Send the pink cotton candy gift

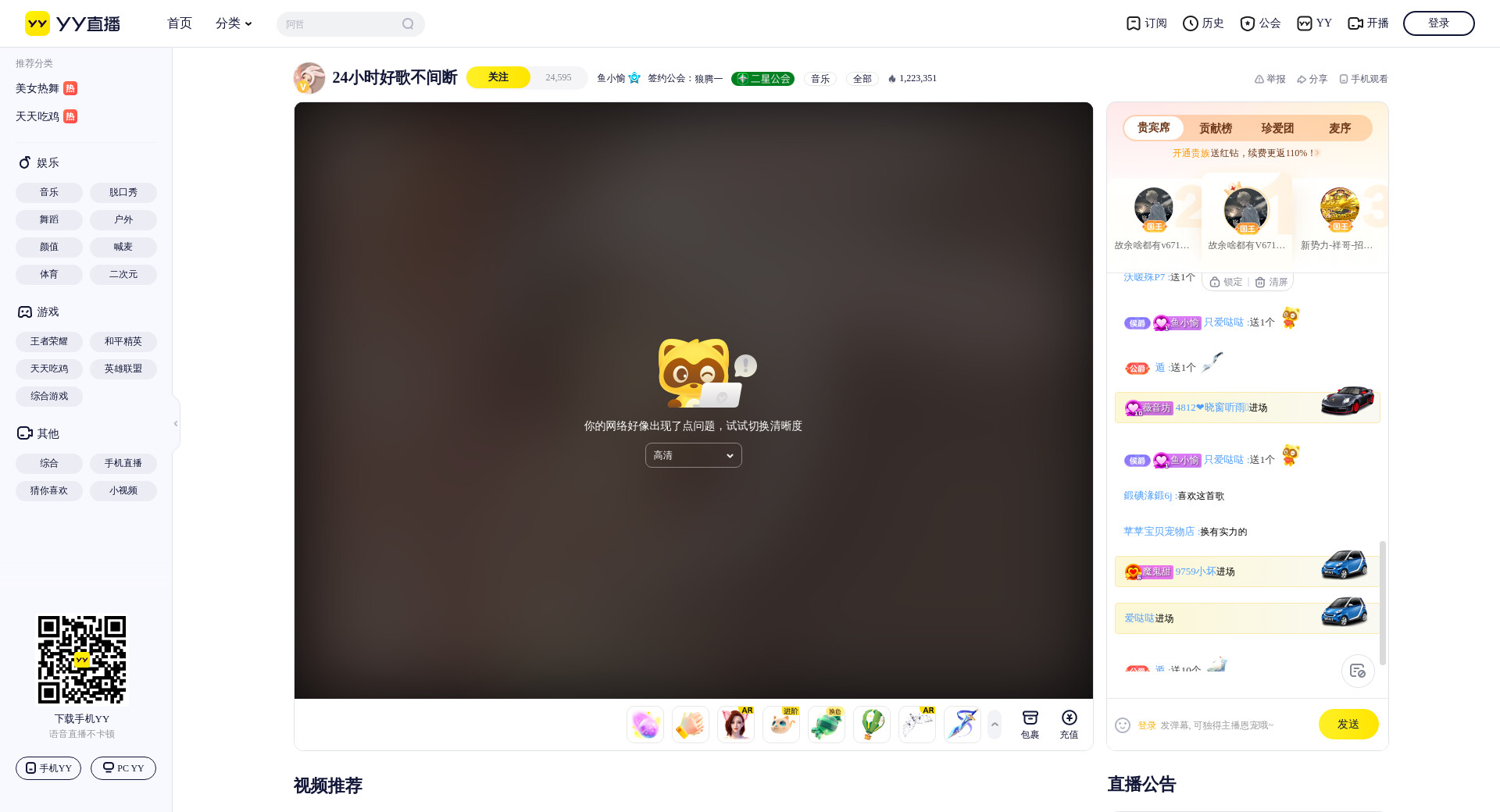[645, 725]
